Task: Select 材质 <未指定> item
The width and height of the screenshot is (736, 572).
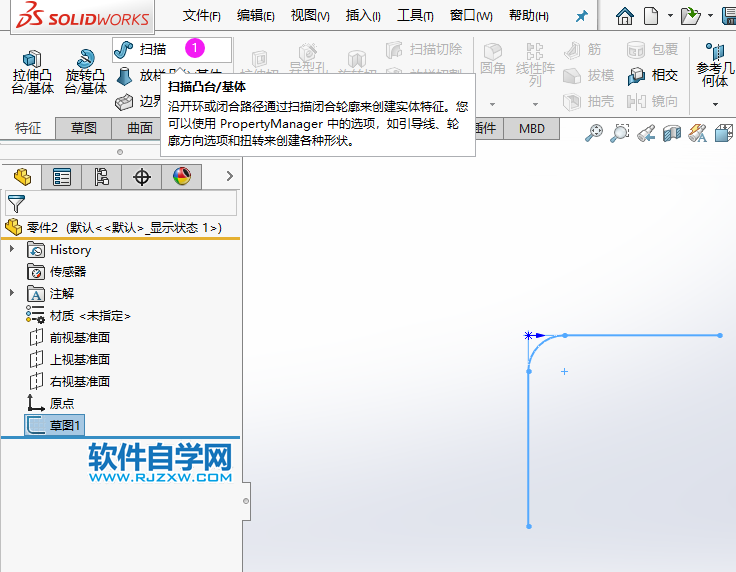Action: pyautogui.click(x=78, y=315)
